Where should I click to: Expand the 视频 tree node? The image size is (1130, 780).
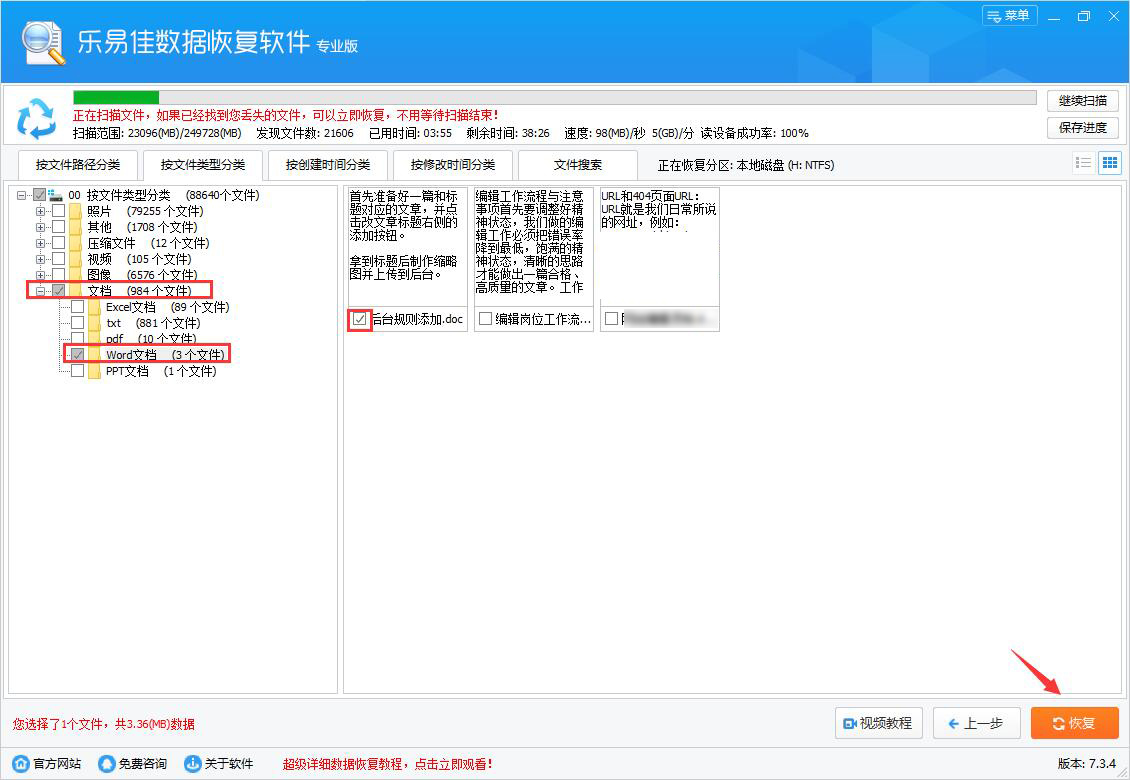[41, 259]
